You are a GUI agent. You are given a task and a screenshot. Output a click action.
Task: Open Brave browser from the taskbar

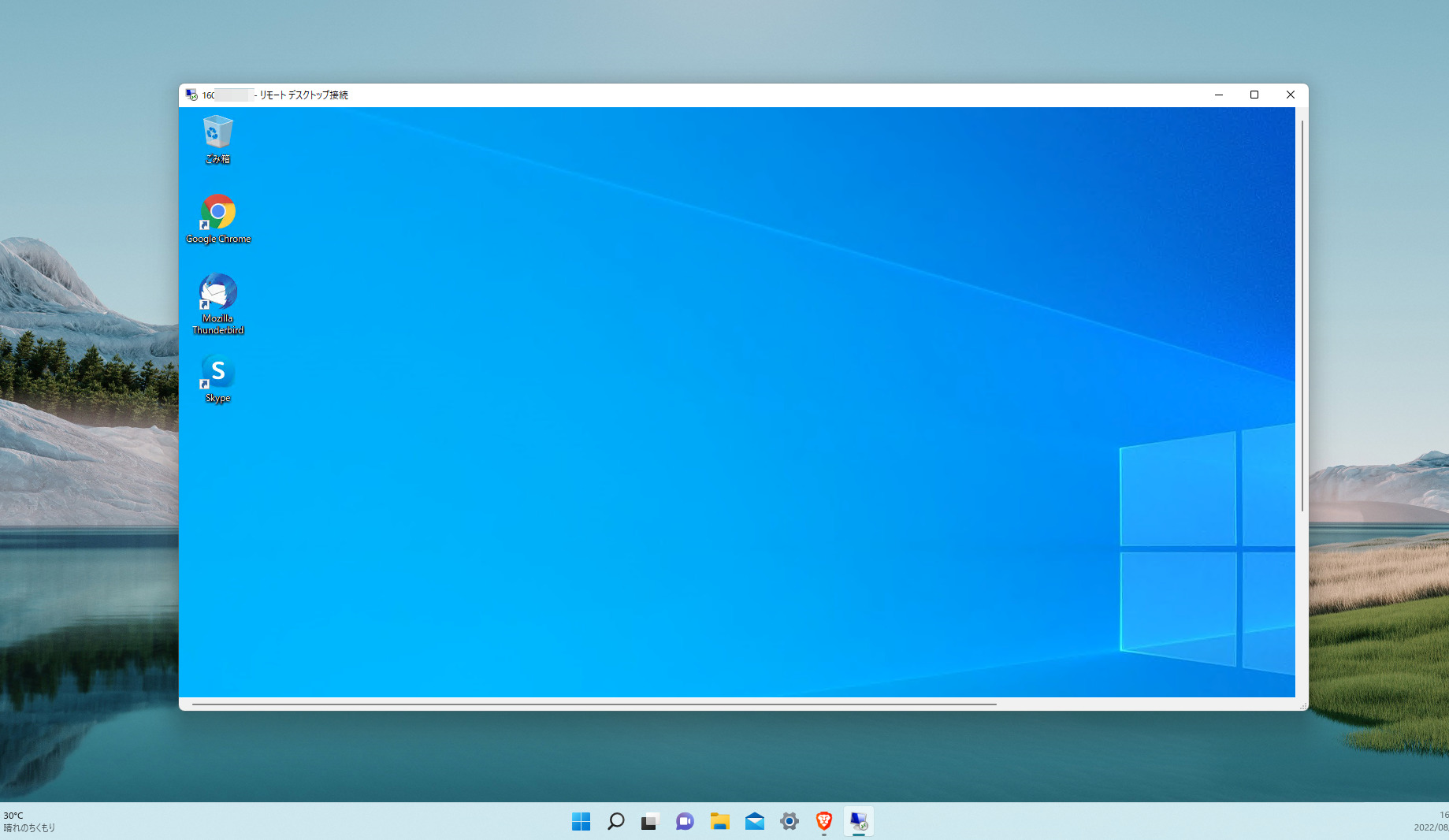[x=823, y=821]
